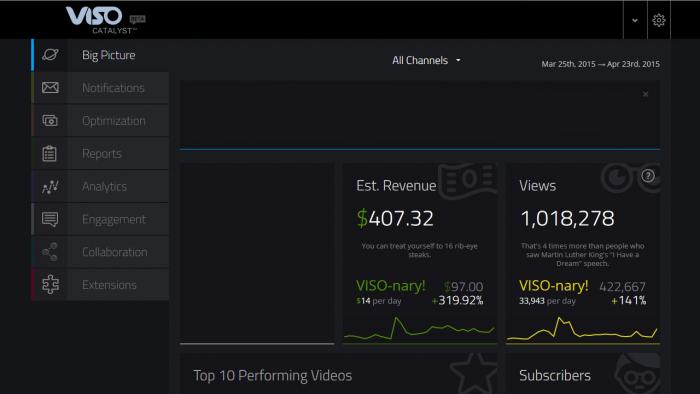Screen dimensions: 700x394
Task: Click the Views help question mark
Action: 648,176
